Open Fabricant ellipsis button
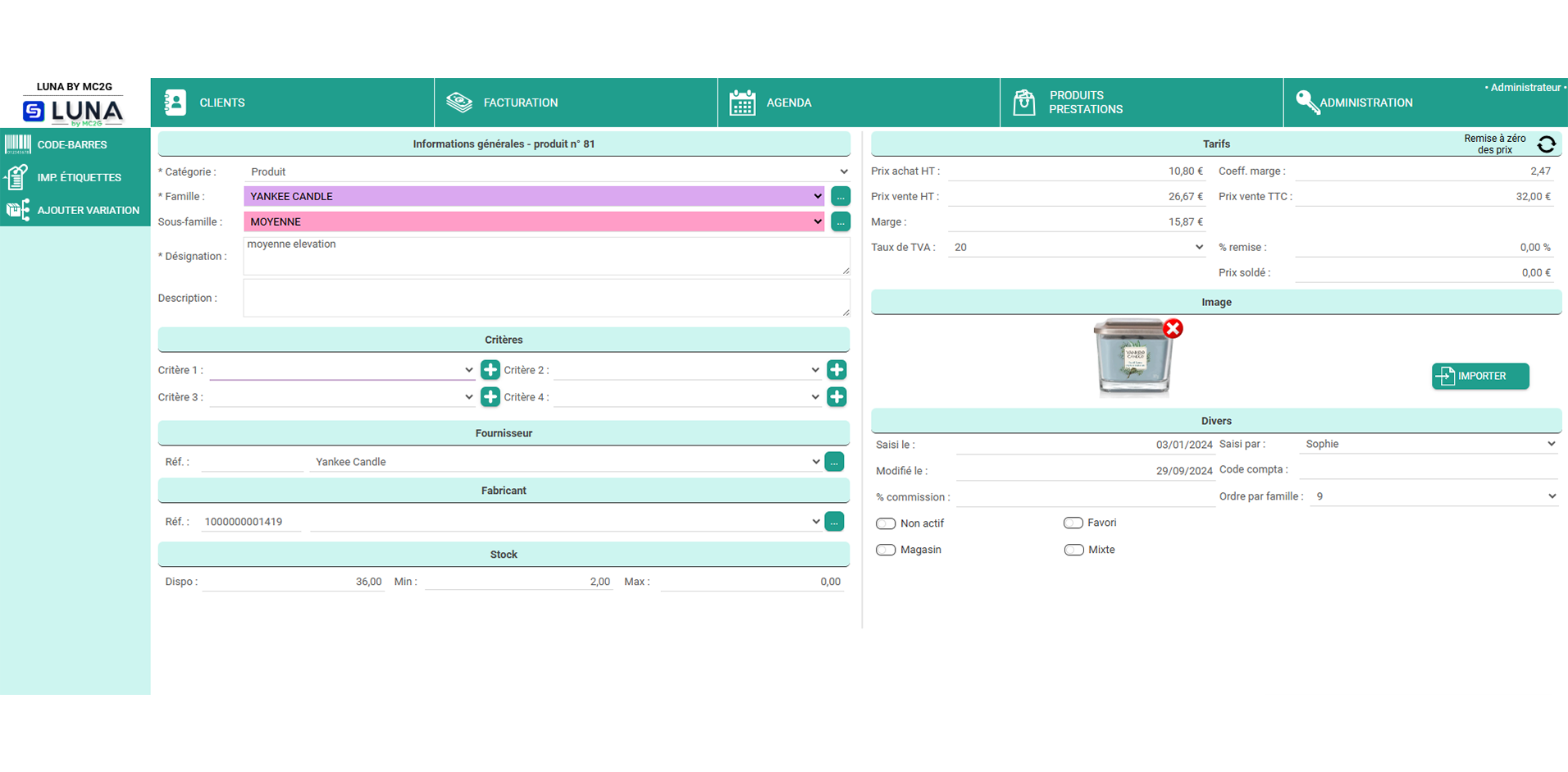The height and width of the screenshot is (772, 1568). 834,522
